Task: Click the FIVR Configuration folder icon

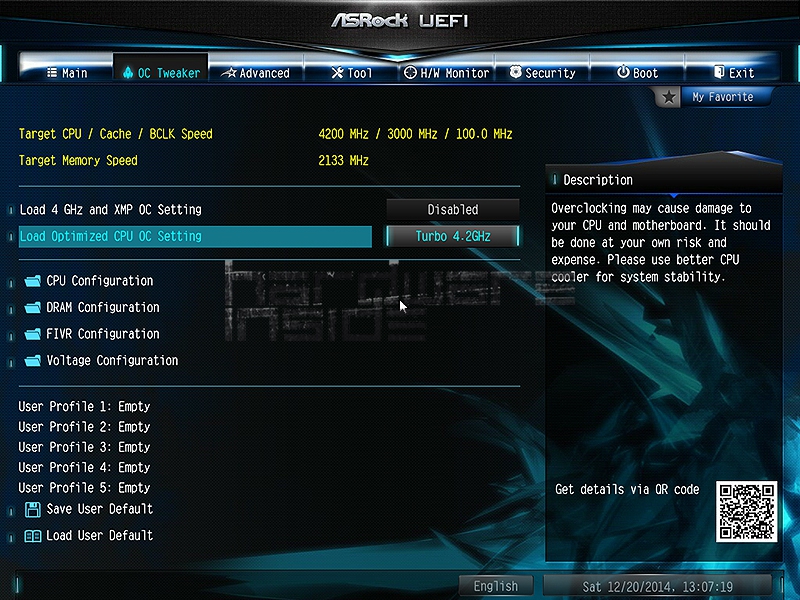Action: click(33, 334)
